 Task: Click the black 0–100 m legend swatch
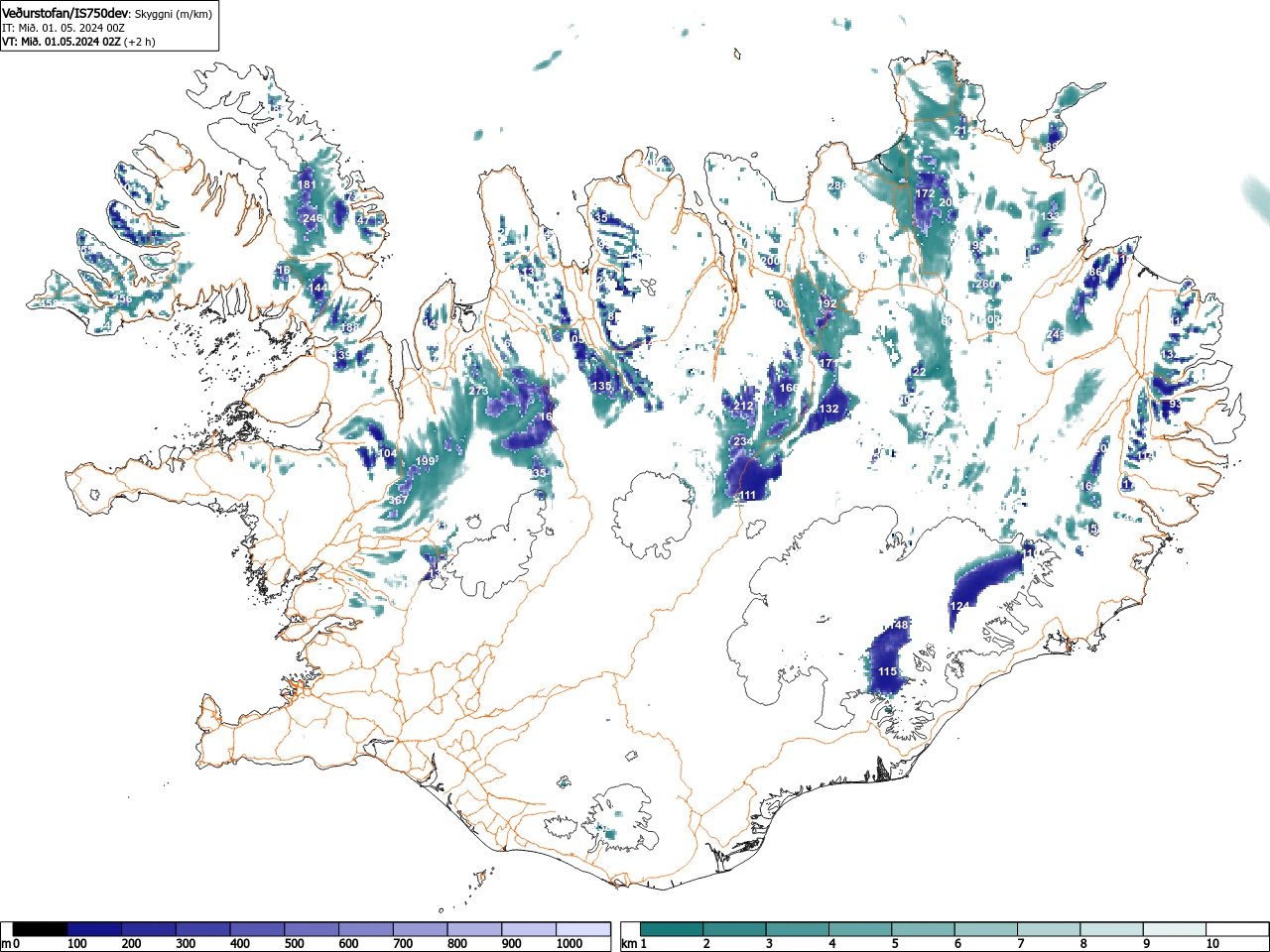(x=40, y=929)
